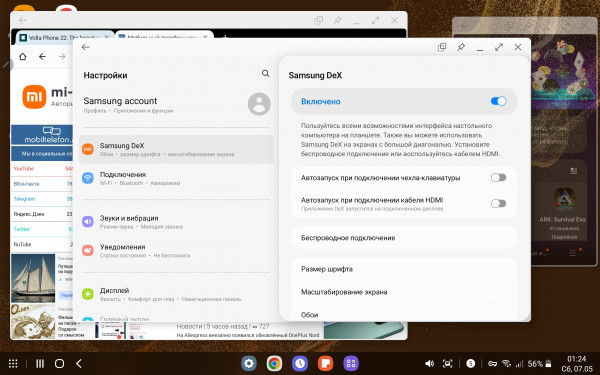Screen dimensions: 600x375
Task: Open Беспроводное подключение option
Action: point(404,238)
